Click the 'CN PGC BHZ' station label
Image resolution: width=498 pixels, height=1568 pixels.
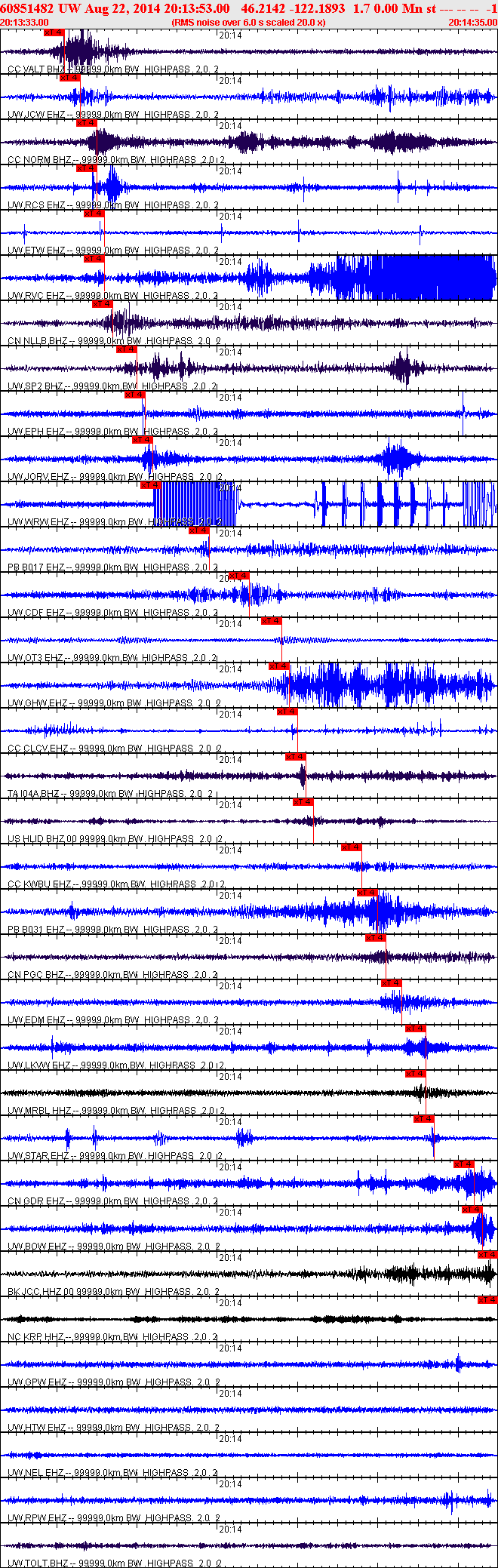coord(36,975)
